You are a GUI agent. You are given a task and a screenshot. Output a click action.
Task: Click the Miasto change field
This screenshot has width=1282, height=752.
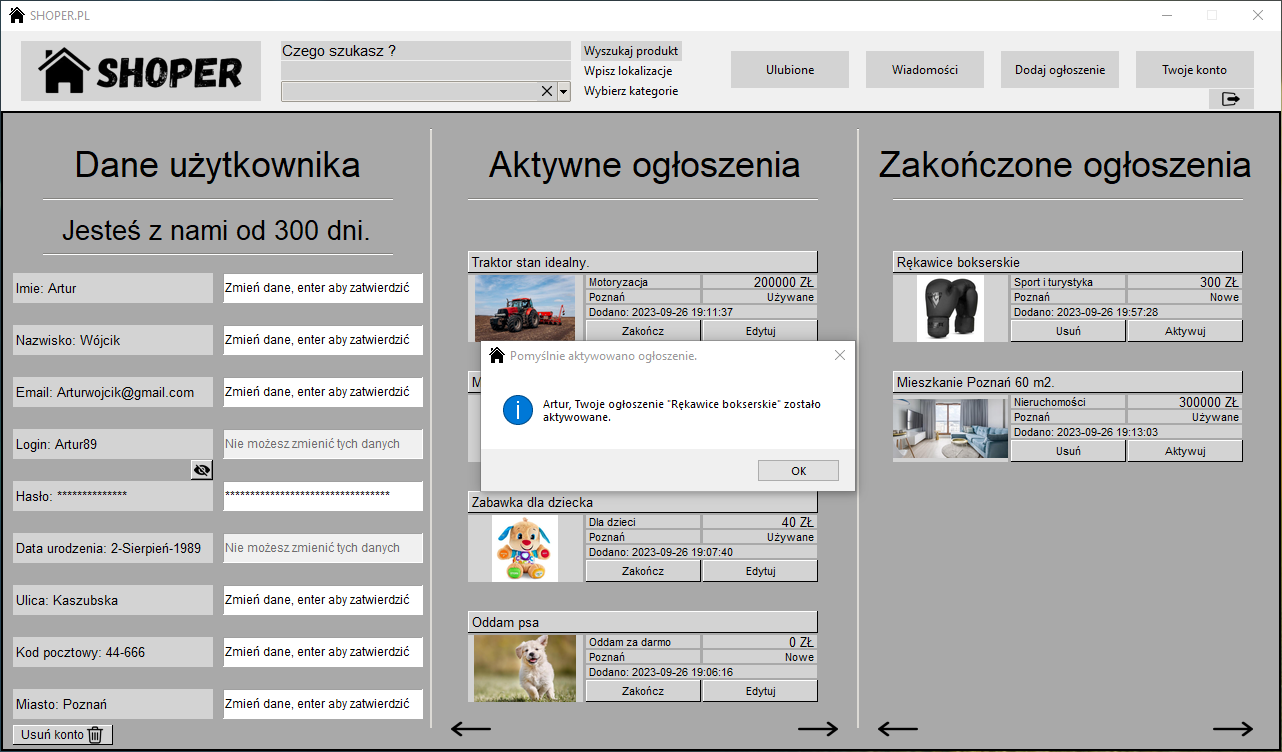click(x=323, y=704)
